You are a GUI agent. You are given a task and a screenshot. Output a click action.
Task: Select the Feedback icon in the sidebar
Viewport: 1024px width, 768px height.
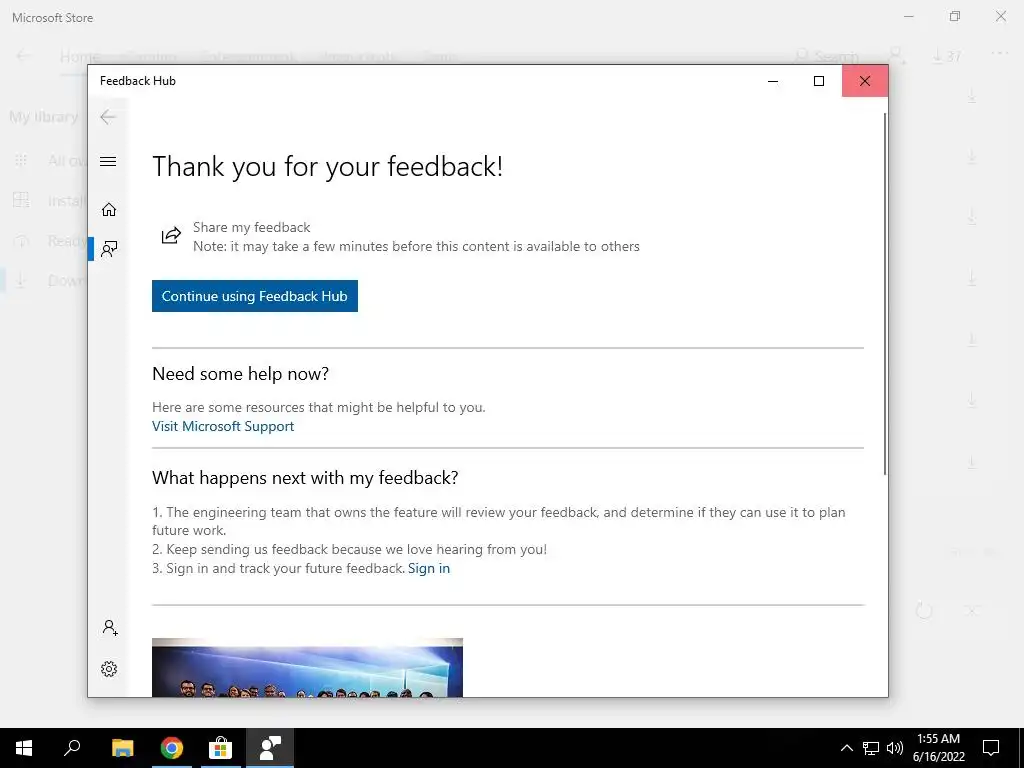click(109, 249)
